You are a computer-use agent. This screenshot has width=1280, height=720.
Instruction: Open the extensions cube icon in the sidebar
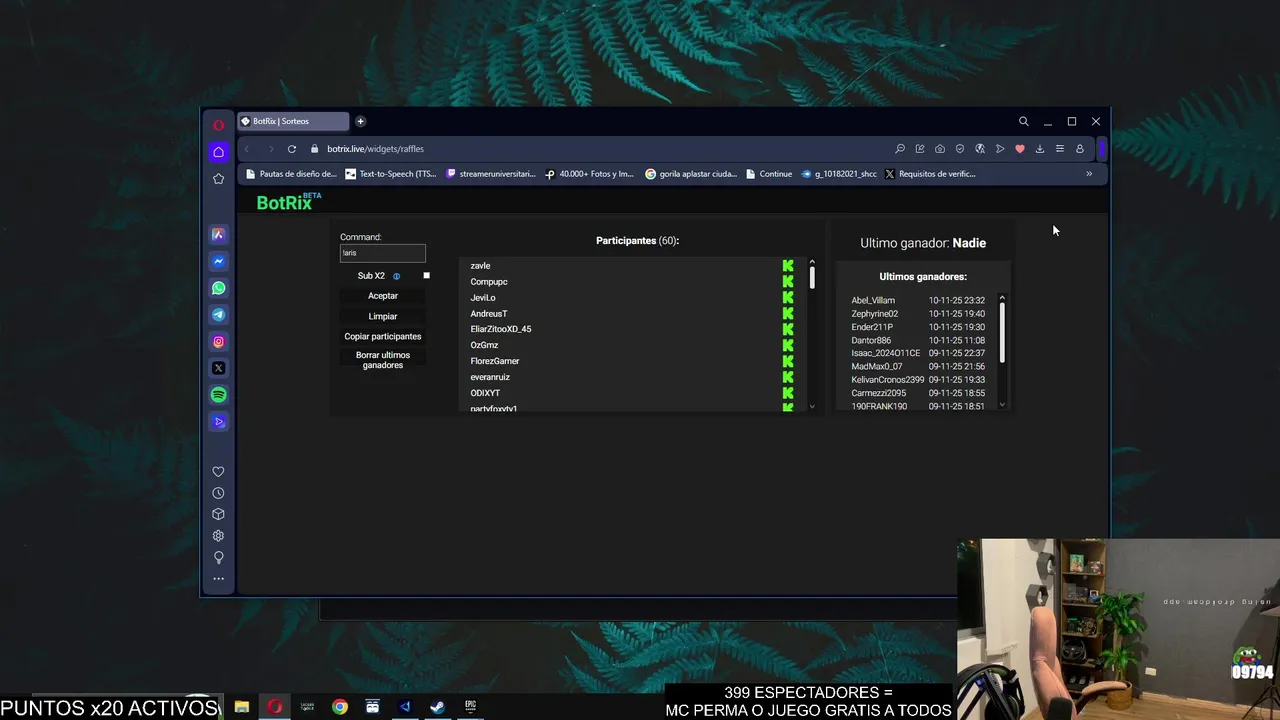click(x=218, y=514)
